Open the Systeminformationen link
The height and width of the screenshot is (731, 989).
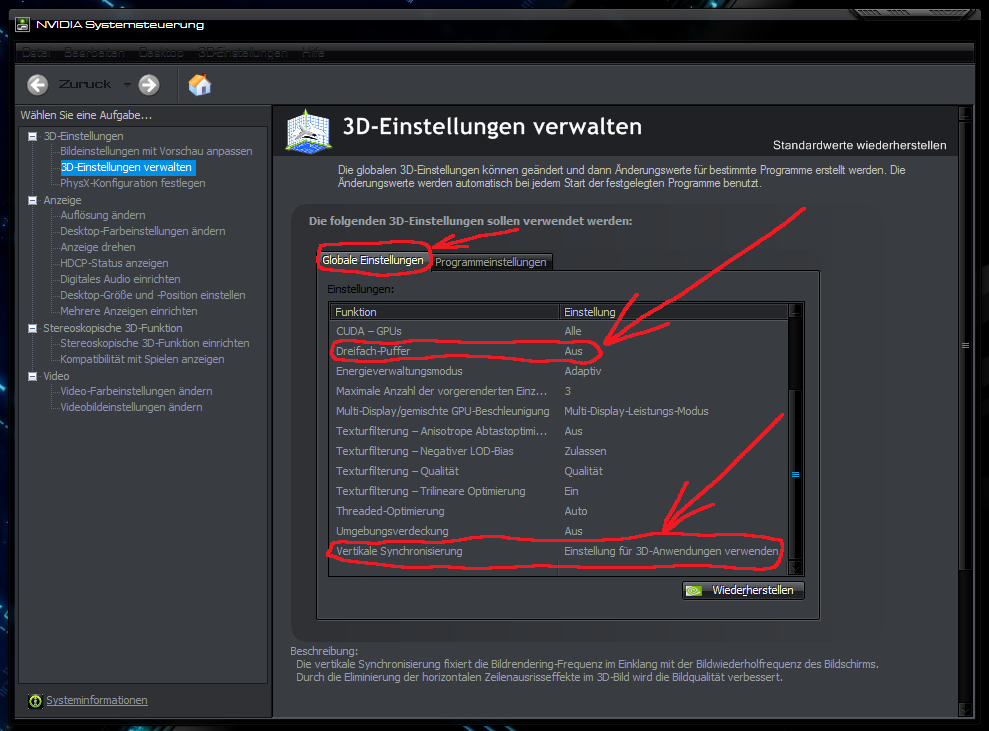click(x=97, y=700)
